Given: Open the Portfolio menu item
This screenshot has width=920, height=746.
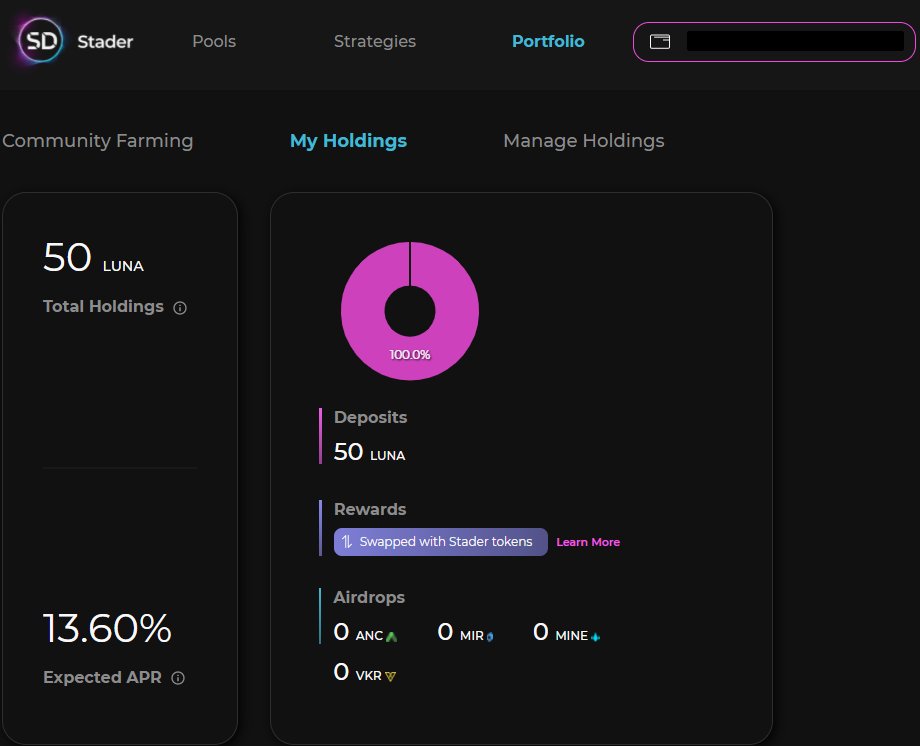Looking at the screenshot, I should click(x=548, y=41).
